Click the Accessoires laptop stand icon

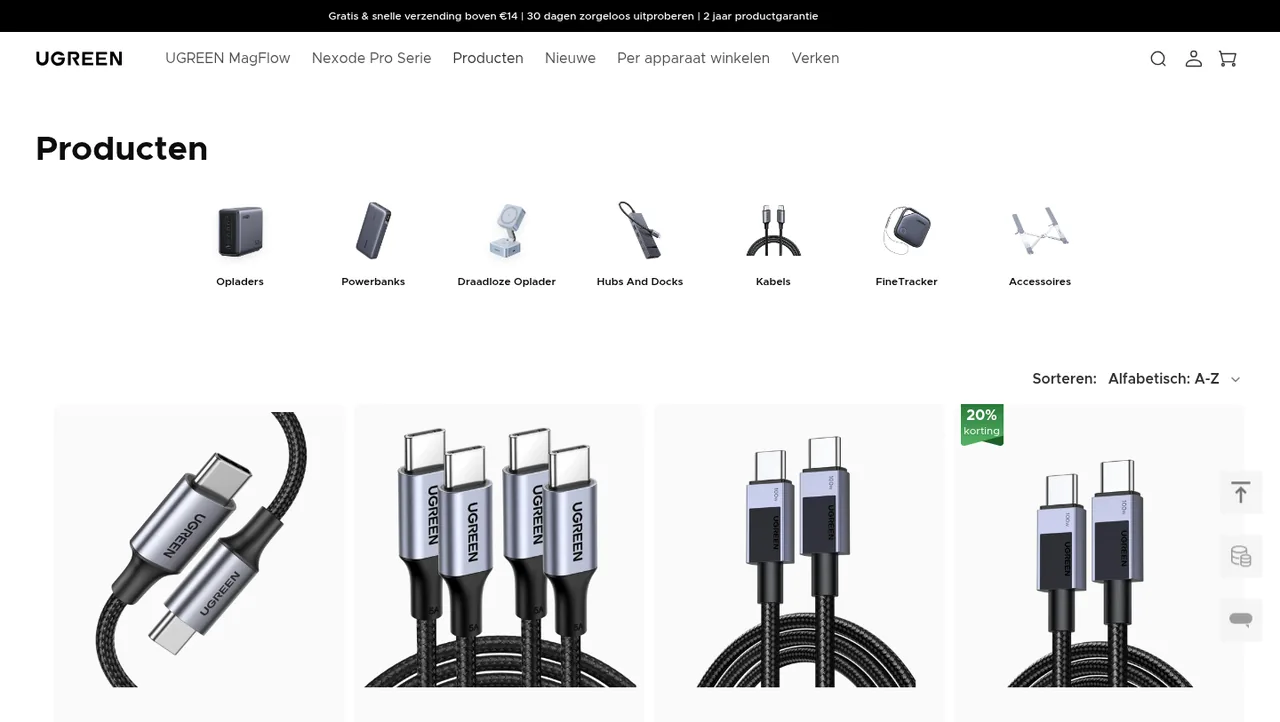click(x=1040, y=231)
